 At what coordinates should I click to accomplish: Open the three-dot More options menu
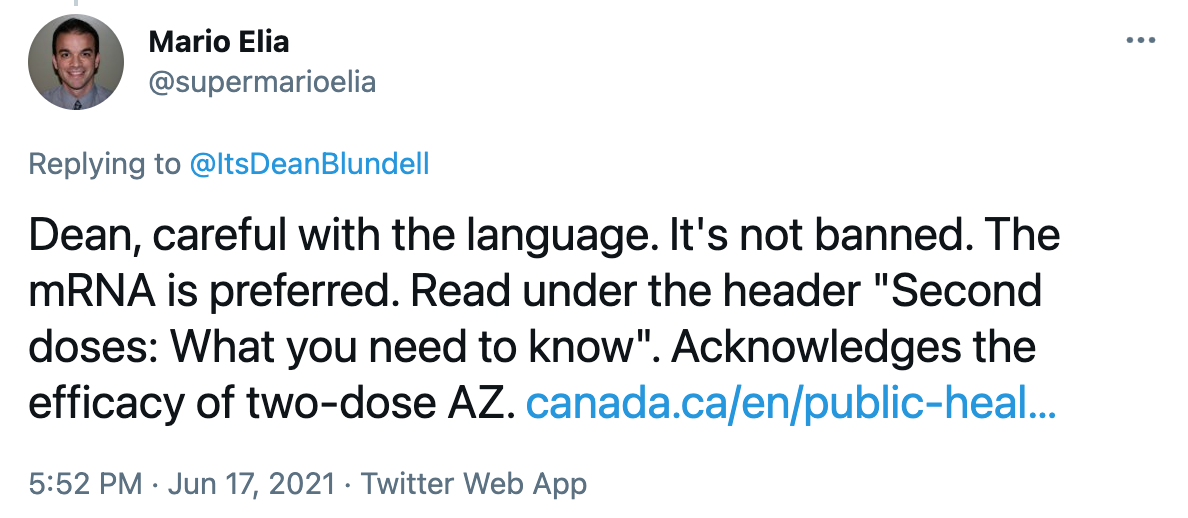[1140, 40]
